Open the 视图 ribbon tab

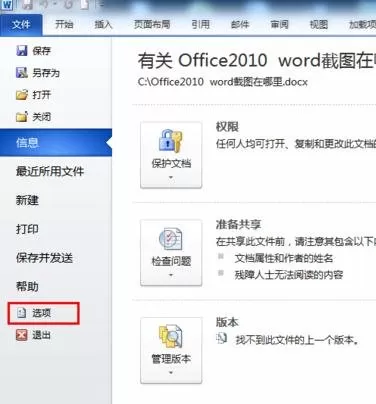(x=319, y=24)
